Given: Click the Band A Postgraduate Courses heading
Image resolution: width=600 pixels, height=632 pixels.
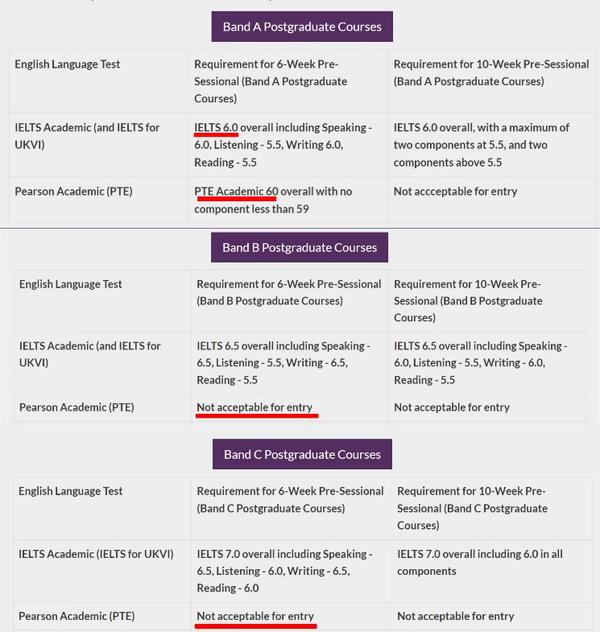Looking at the screenshot, I should pyautogui.click(x=302, y=26).
